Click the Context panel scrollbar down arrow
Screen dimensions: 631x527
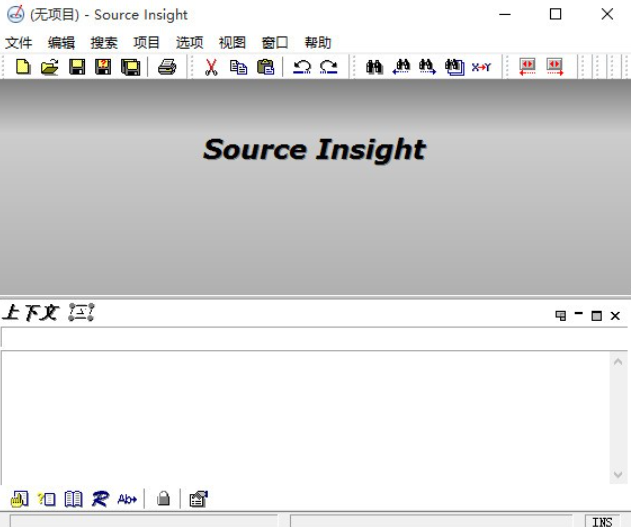click(x=618, y=475)
